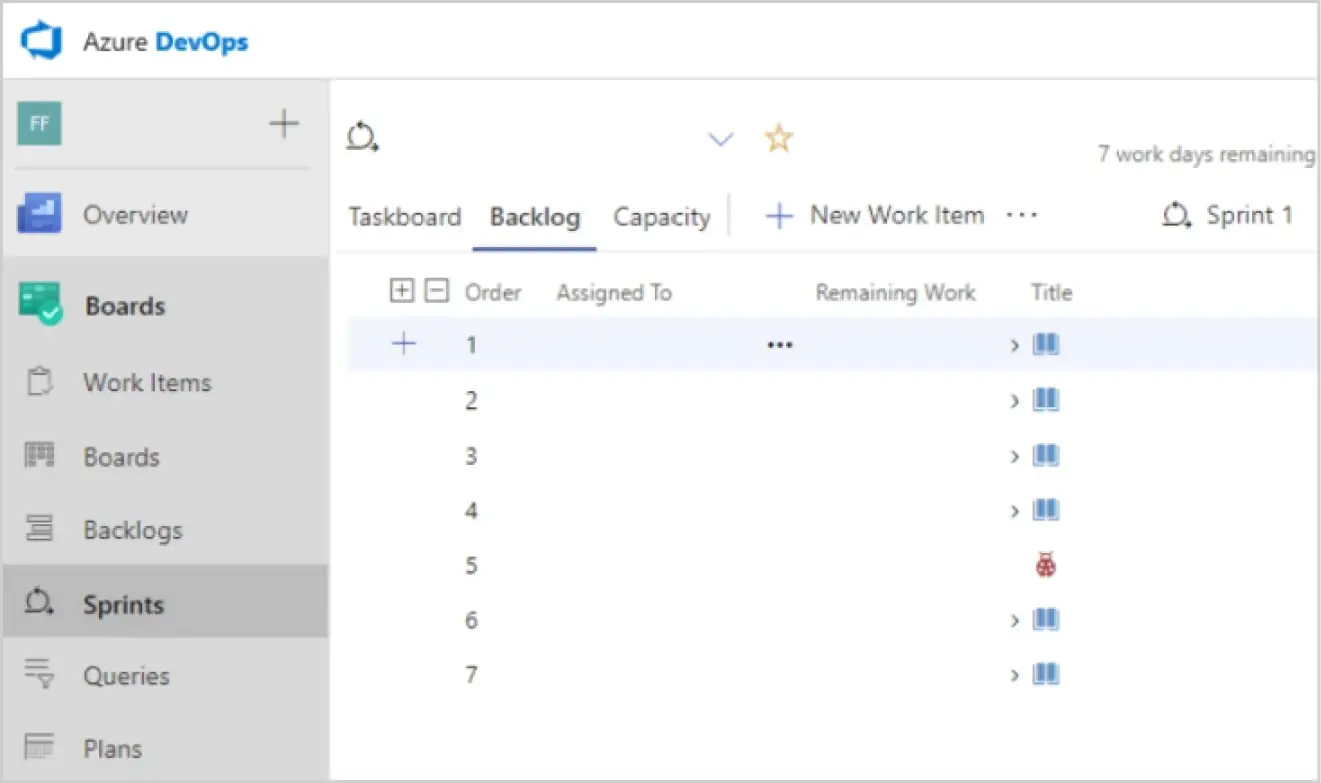Open the Work Items page
1321x783 pixels.
146,382
